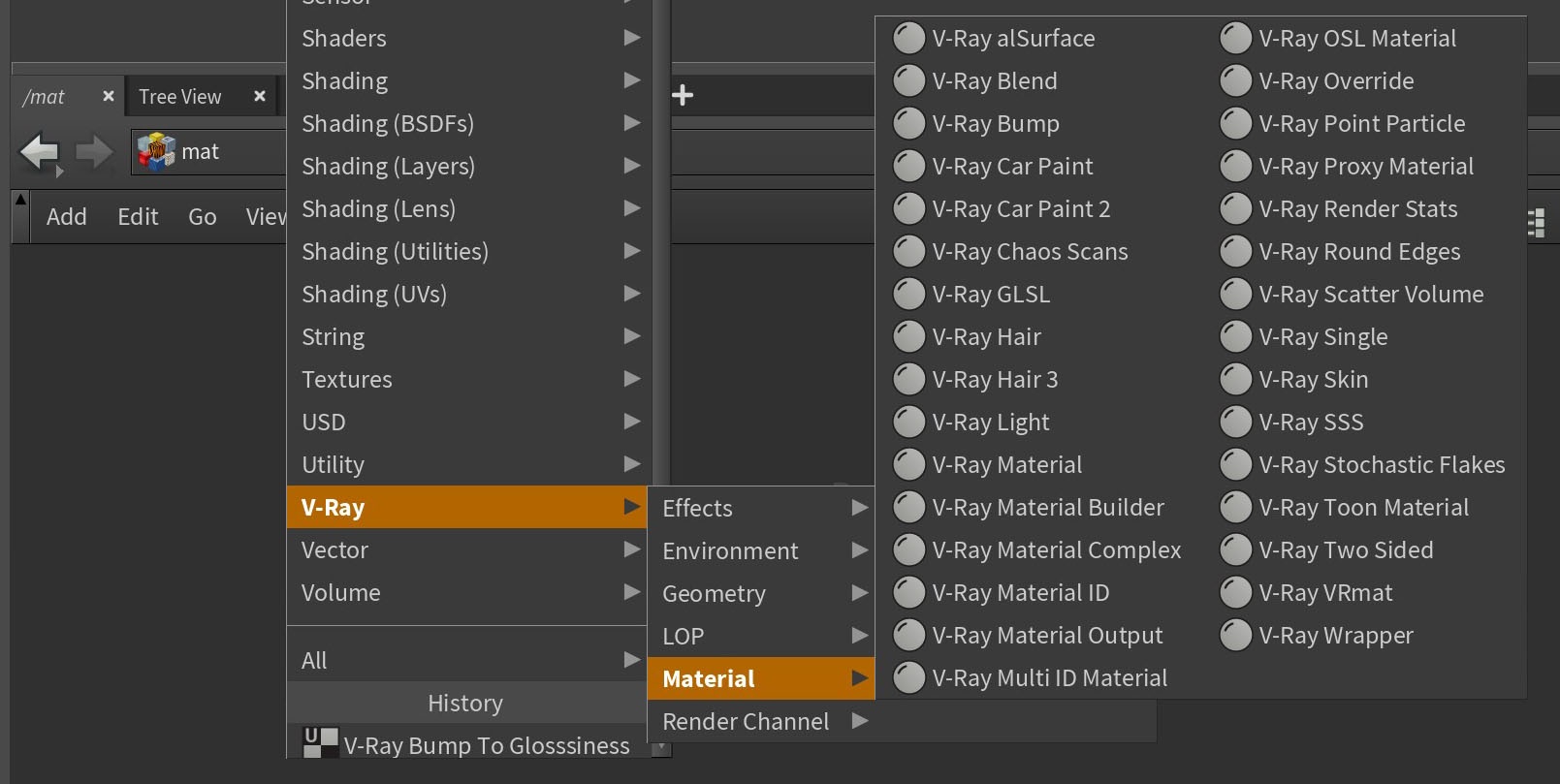Viewport: 1560px width, 784px height.
Task: Expand the Shading (Layers) submenu
Action: 466,167
